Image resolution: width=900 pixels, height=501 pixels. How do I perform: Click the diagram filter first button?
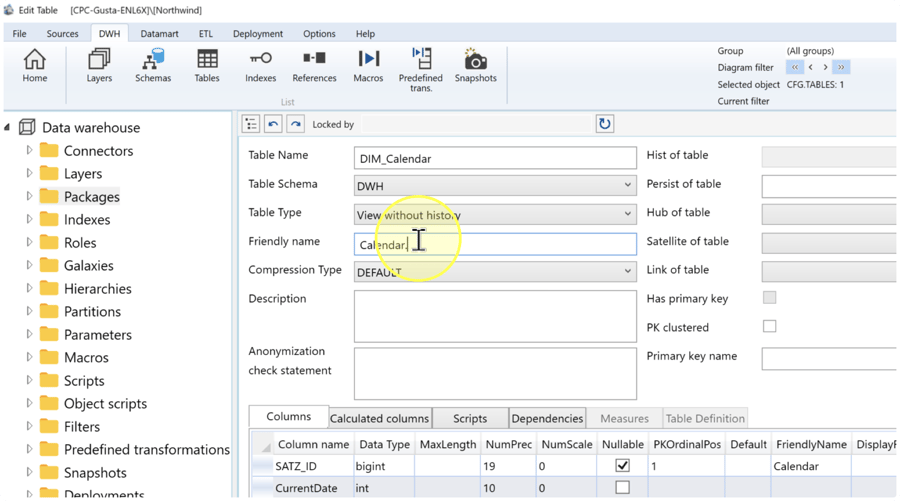795,67
